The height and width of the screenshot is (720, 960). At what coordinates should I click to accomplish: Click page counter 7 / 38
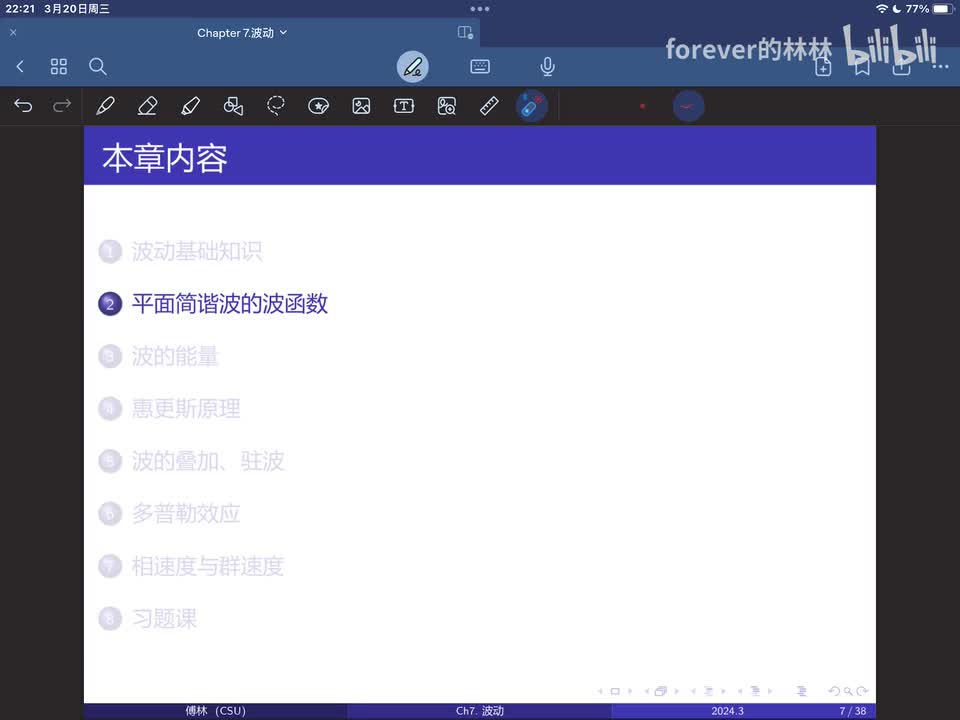tap(853, 711)
